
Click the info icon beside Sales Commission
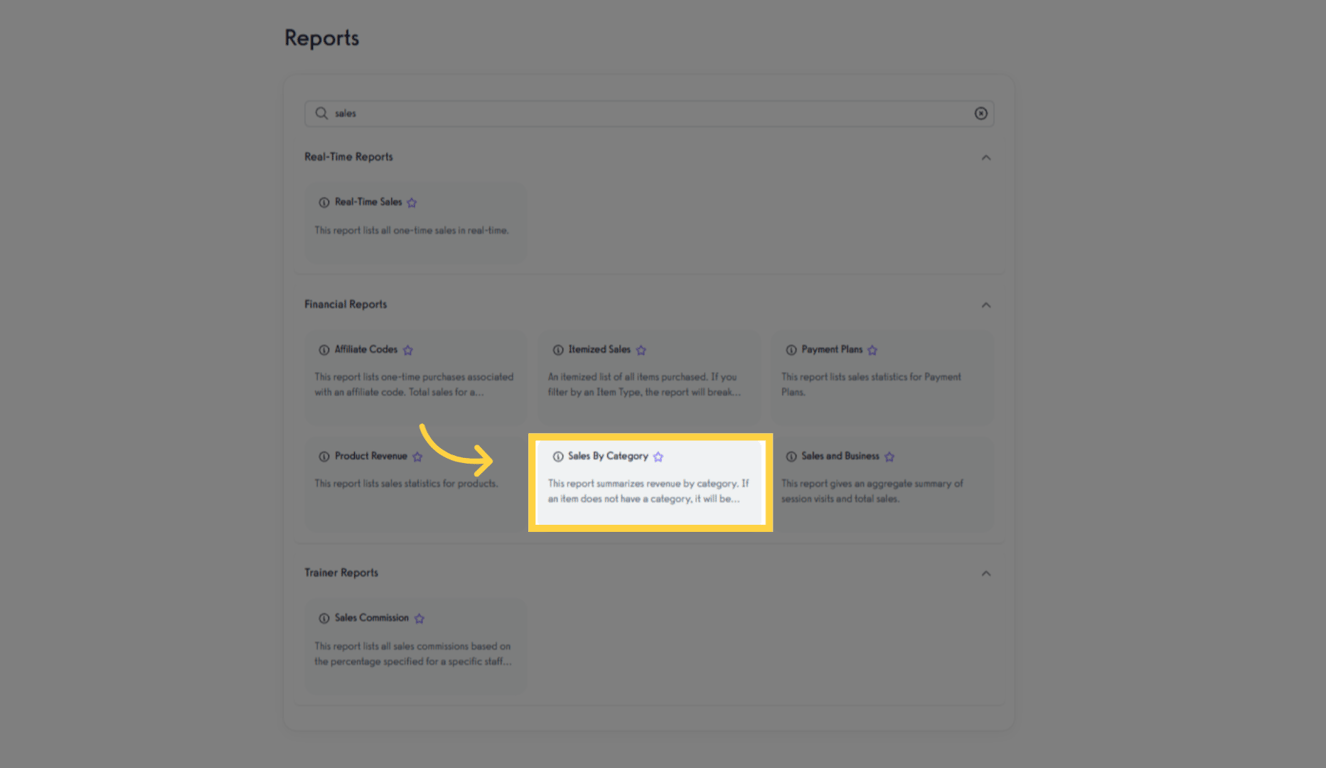click(324, 618)
